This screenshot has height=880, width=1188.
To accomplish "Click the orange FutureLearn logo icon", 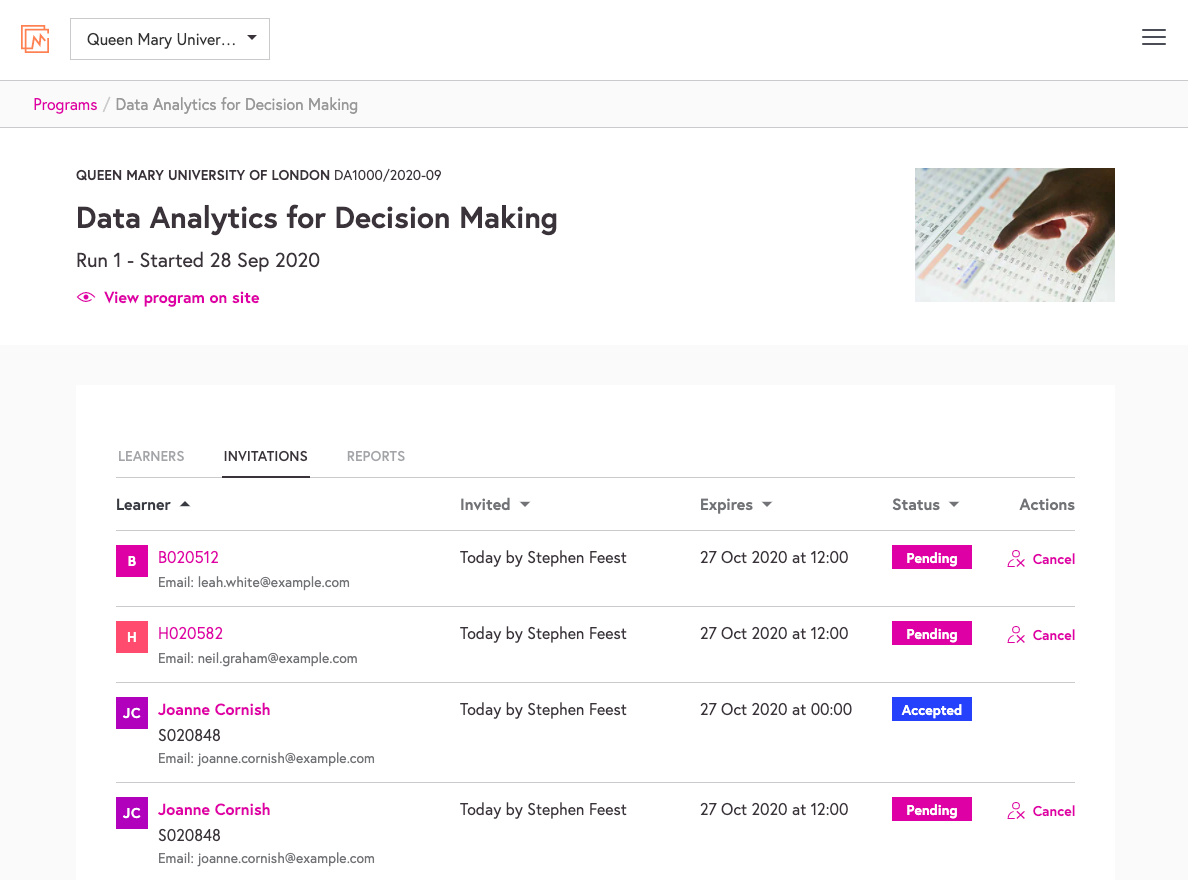I will (35, 39).
